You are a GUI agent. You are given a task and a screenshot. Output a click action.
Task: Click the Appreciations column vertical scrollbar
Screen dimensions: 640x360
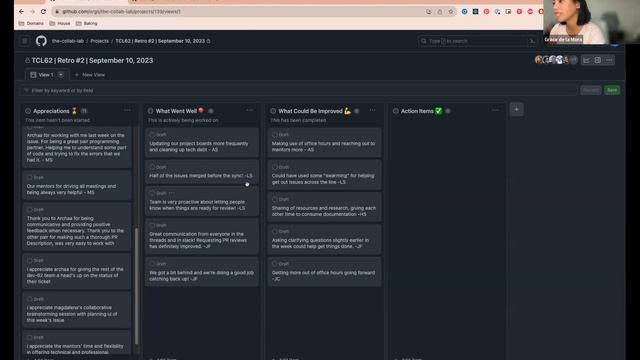(x=136, y=286)
